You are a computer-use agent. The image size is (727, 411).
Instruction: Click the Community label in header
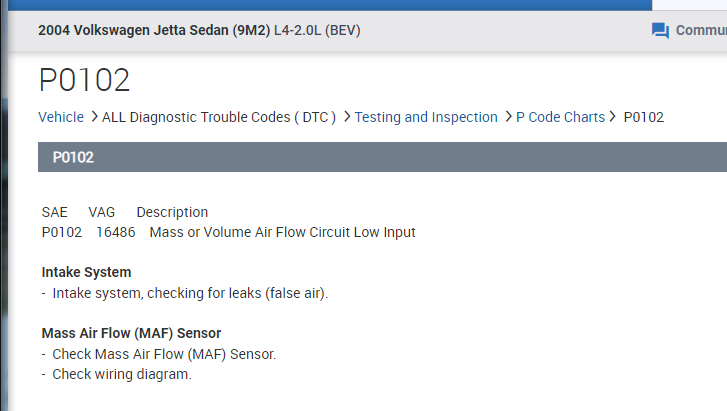click(700, 31)
